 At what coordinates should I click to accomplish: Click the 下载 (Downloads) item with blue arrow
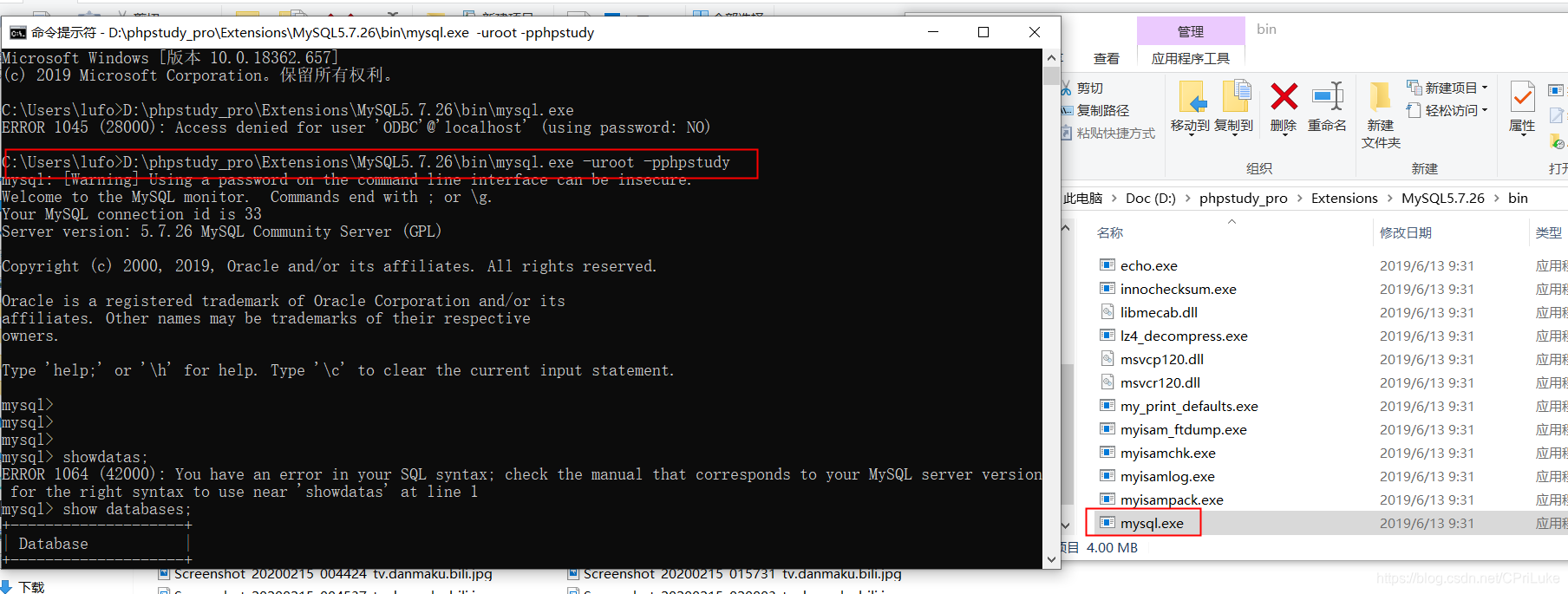pyautogui.click(x=23, y=587)
